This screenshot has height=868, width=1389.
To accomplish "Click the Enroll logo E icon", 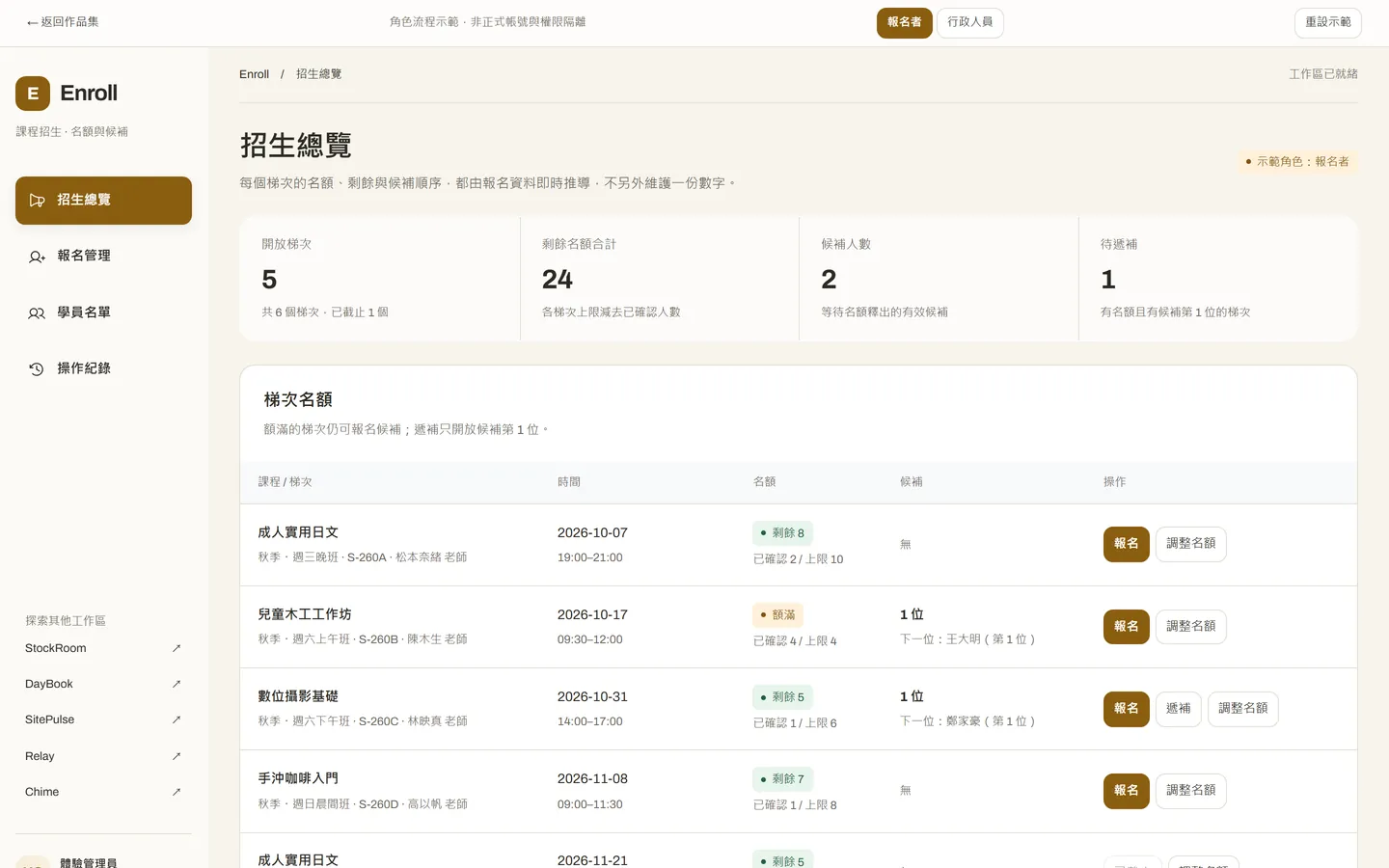I will coord(33,94).
